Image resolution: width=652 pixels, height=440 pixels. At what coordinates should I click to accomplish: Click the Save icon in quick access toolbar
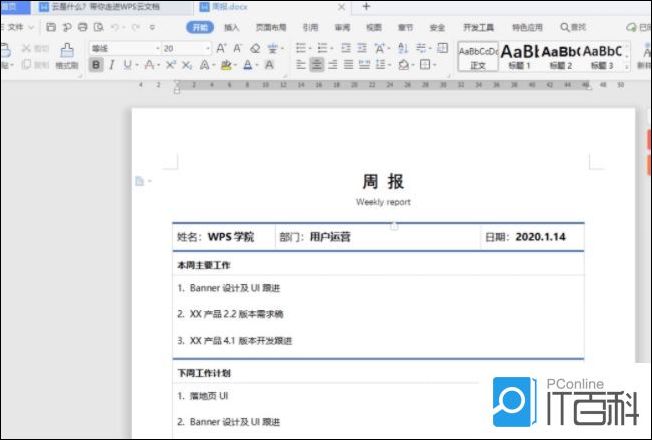tap(52, 27)
